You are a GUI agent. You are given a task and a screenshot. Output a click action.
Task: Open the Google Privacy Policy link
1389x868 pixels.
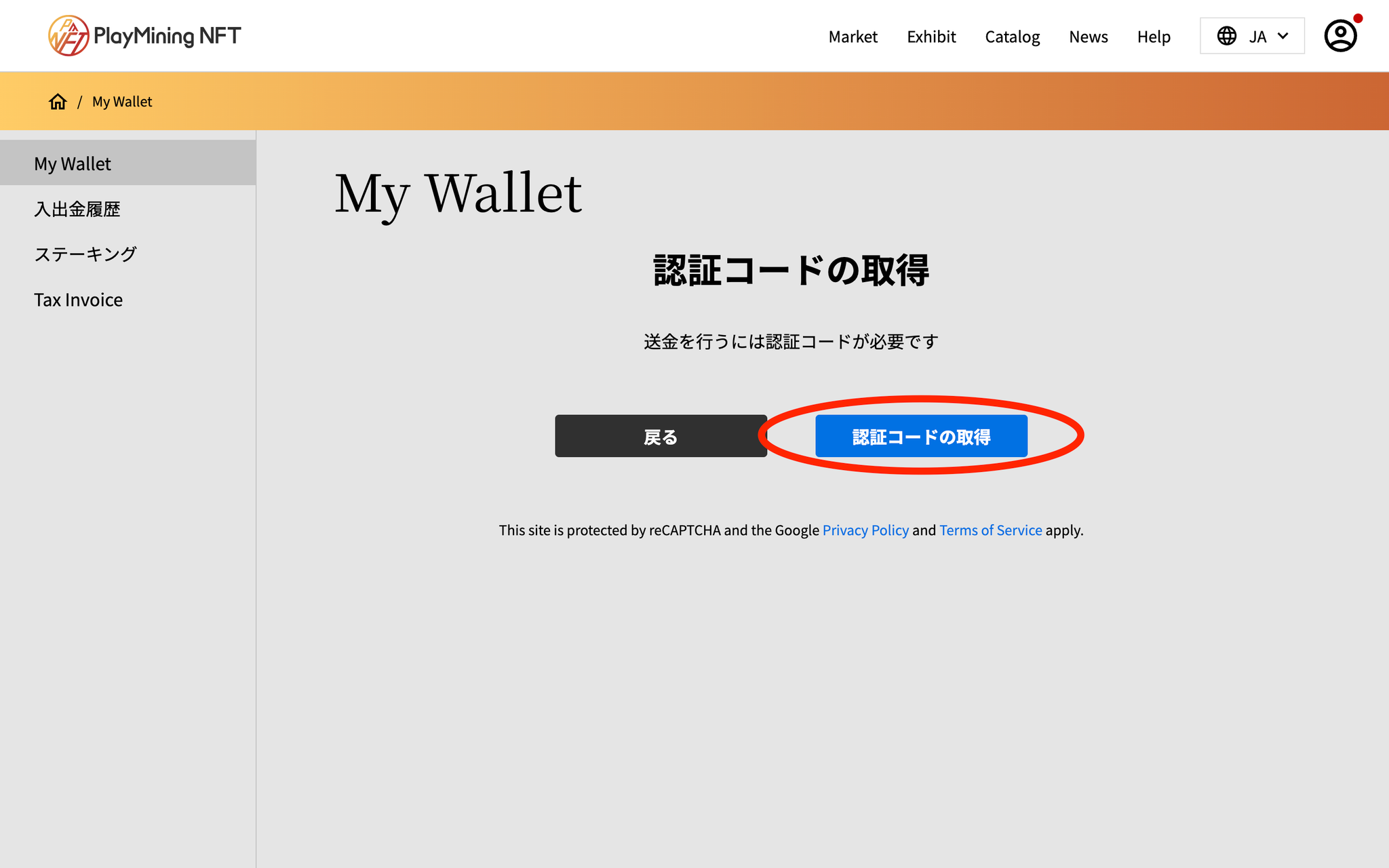pos(865,530)
